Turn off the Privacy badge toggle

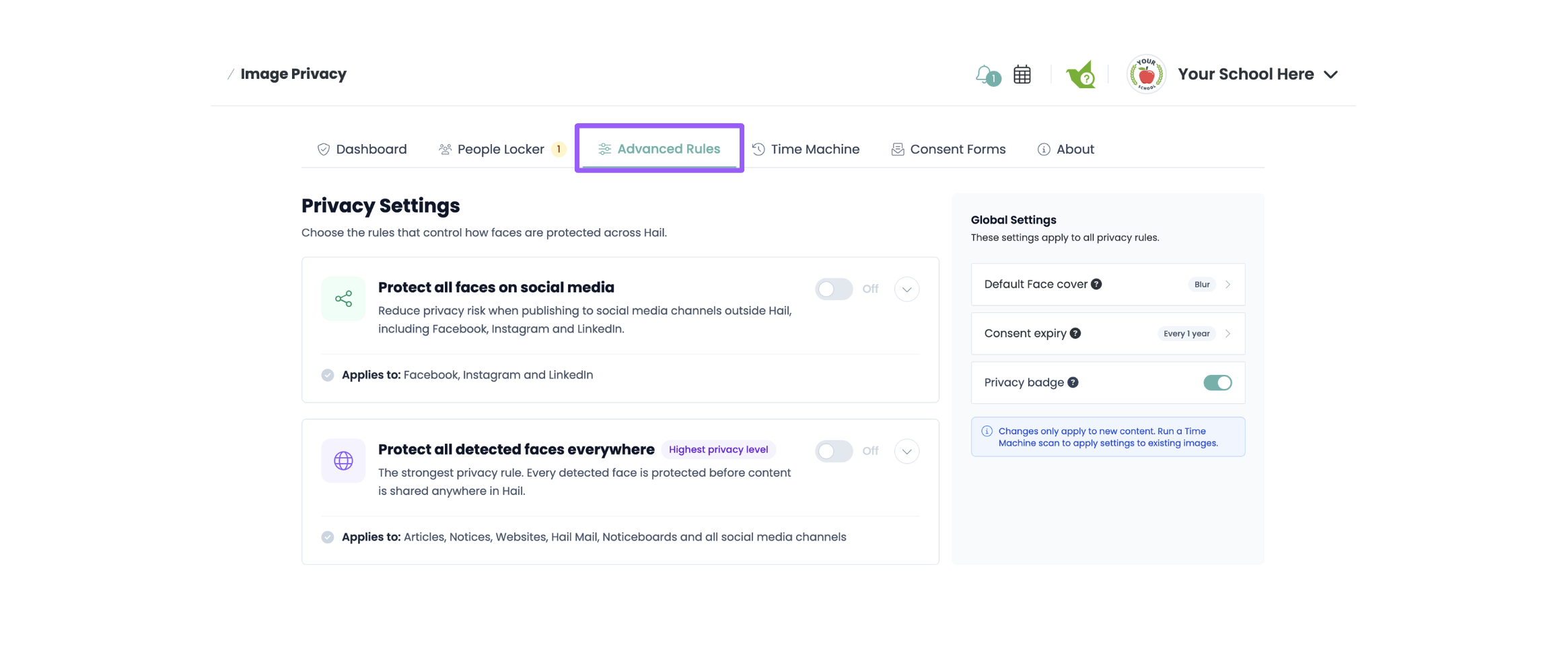pos(1217,383)
